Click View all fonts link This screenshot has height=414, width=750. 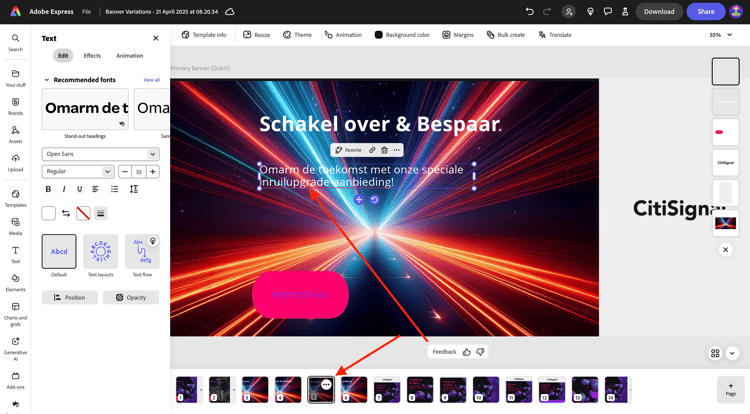click(x=152, y=80)
